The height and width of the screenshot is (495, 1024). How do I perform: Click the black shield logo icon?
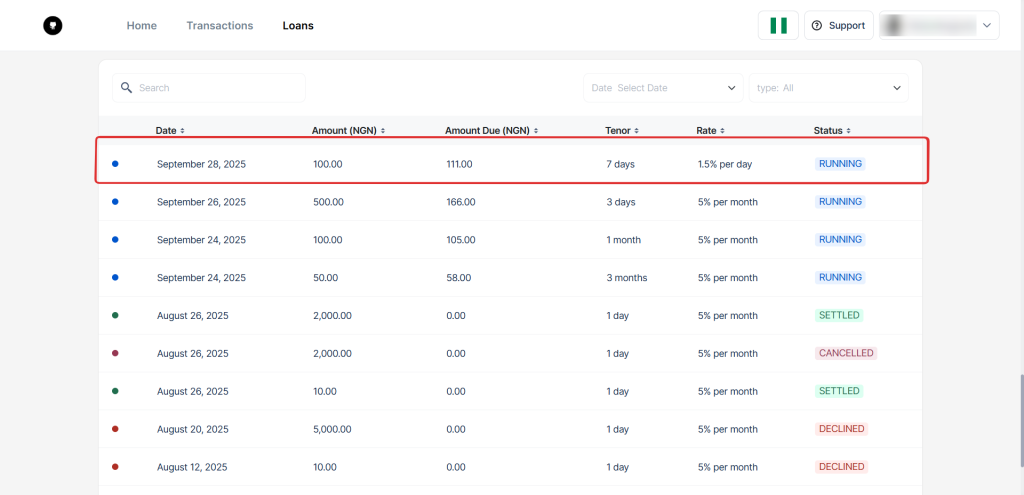click(x=53, y=26)
